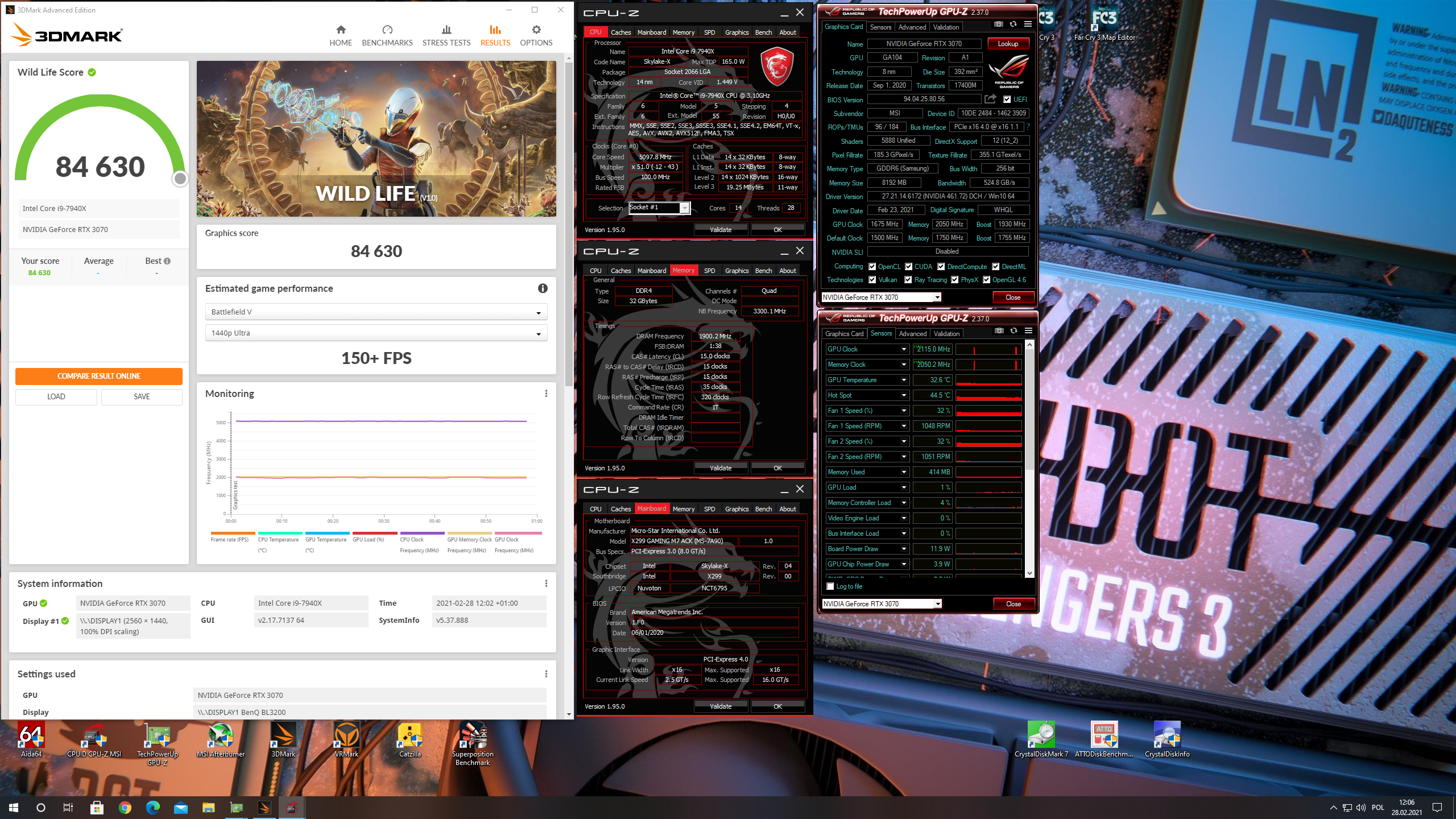
Task: Open the OPTIONS gear section
Action: point(536,35)
